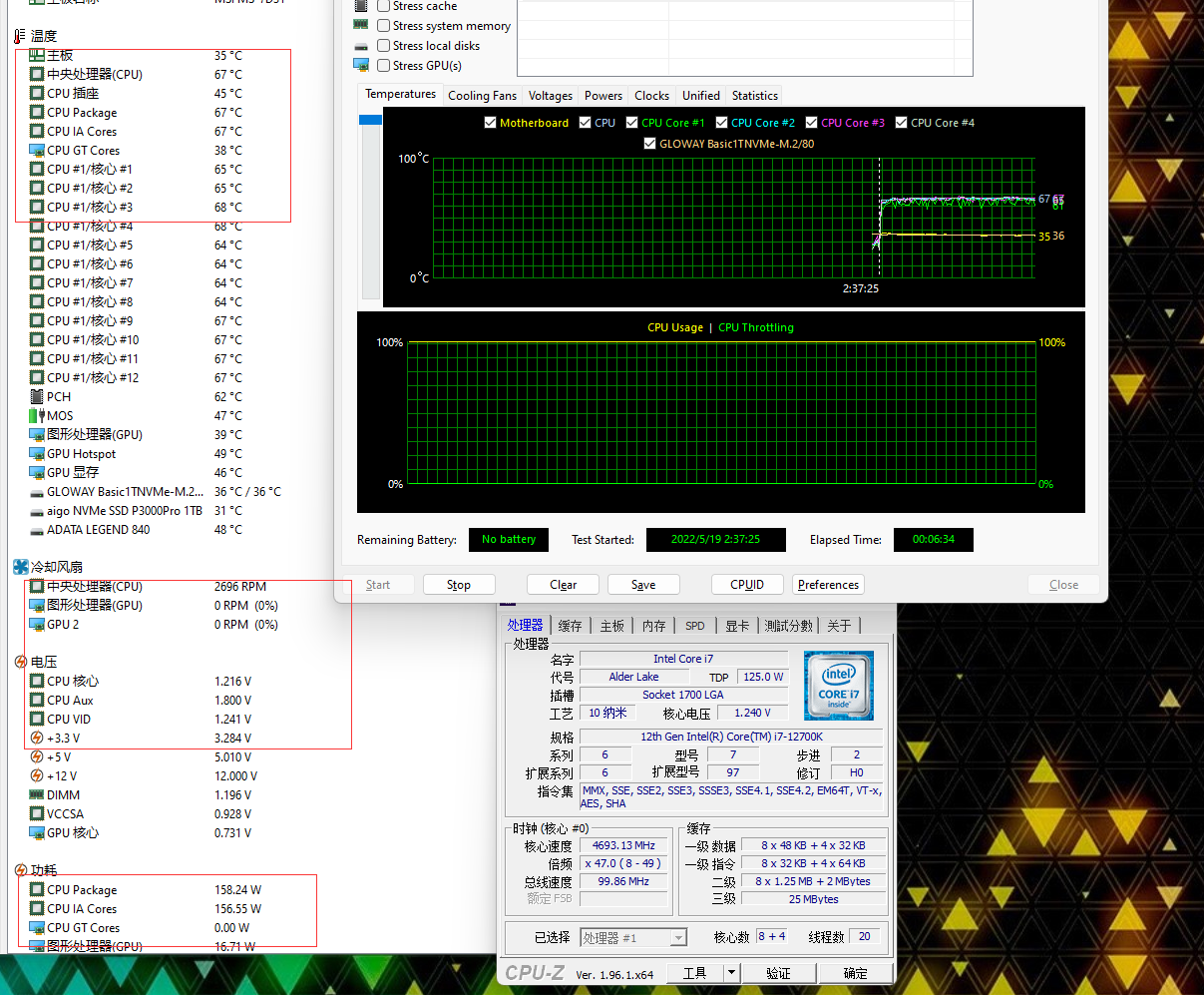The height and width of the screenshot is (995, 1204).
Task: Confirm with the CPU-Z 确定 button
Action: tap(855, 973)
